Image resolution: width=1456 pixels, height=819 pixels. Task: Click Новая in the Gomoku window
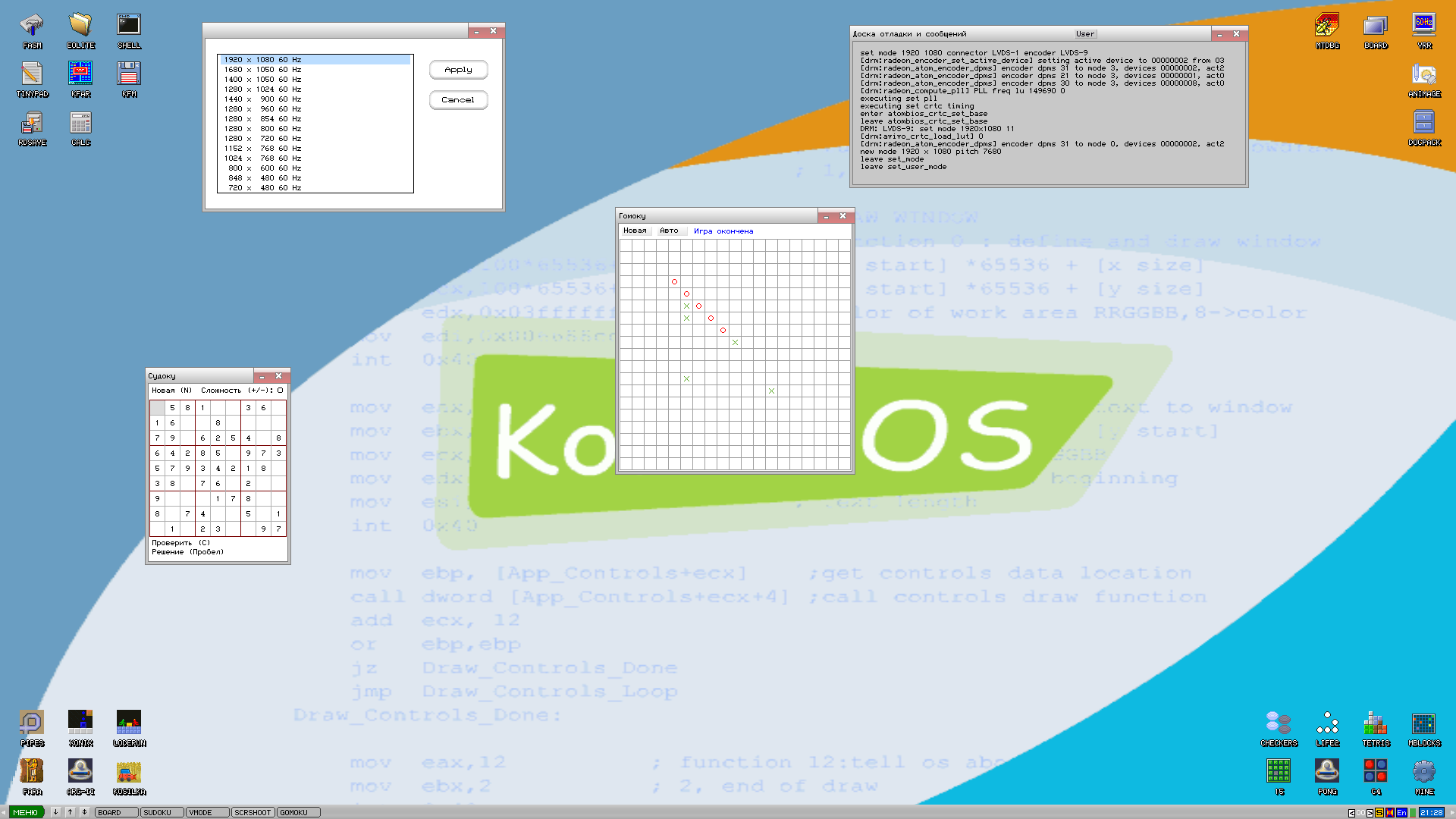pos(635,231)
